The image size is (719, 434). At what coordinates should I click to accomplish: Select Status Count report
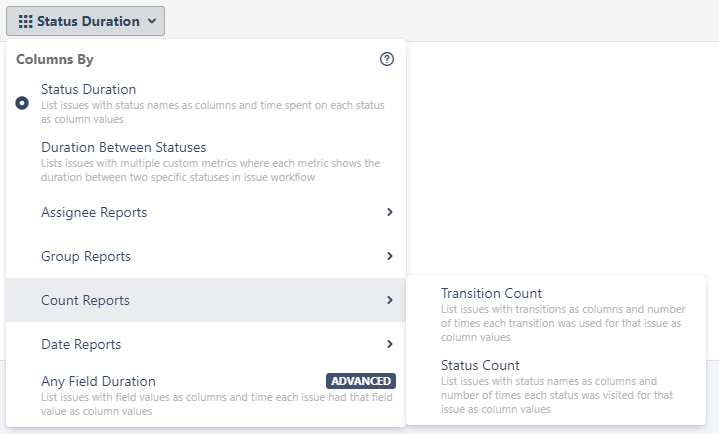pos(480,365)
